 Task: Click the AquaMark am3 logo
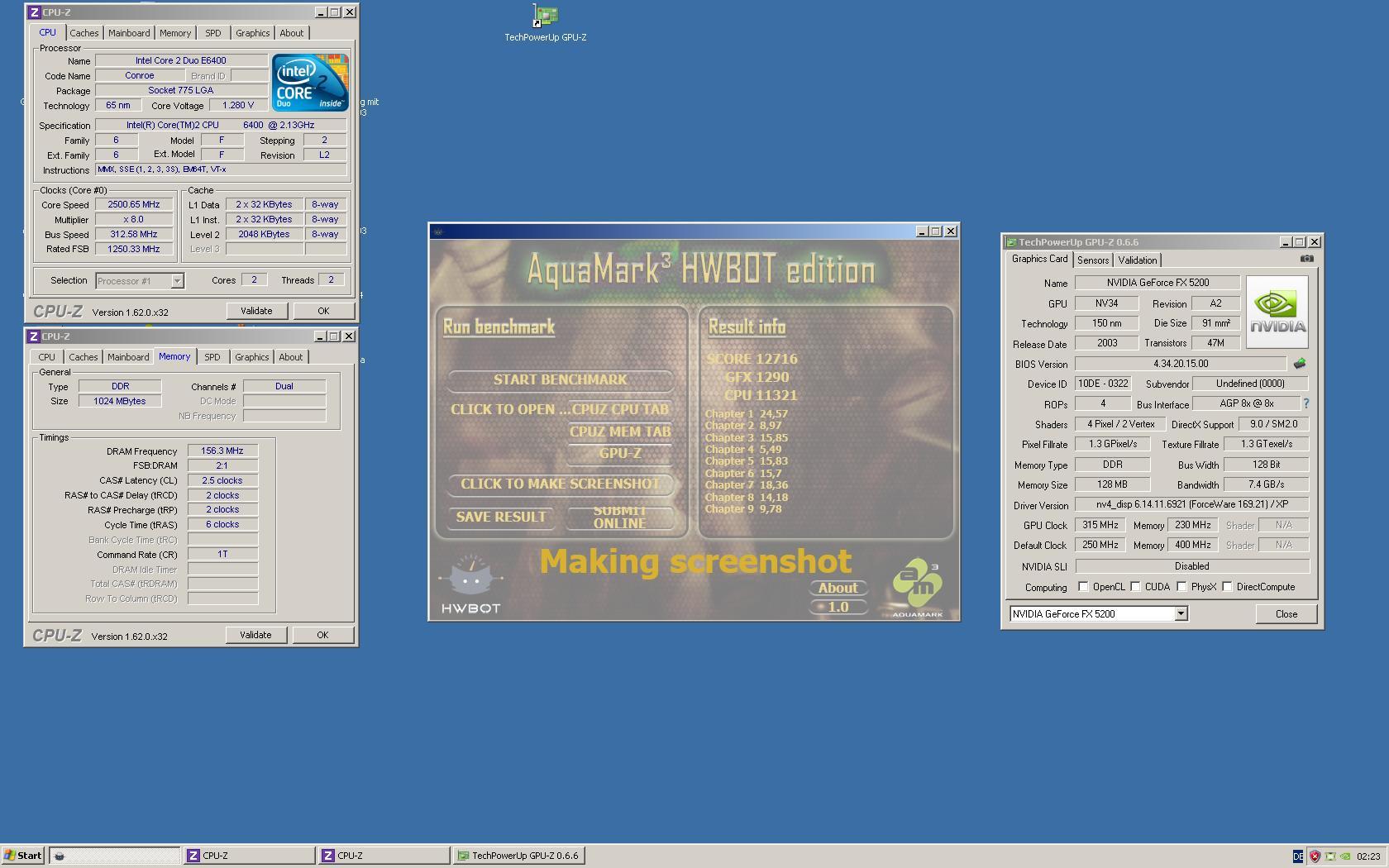click(x=918, y=589)
